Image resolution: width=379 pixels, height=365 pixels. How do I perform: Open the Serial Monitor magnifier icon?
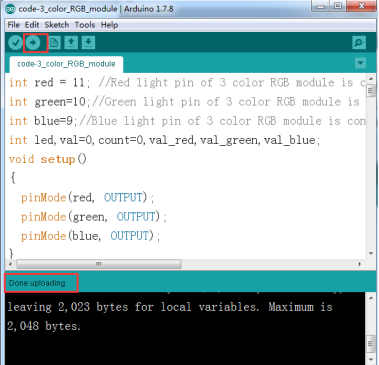point(359,43)
